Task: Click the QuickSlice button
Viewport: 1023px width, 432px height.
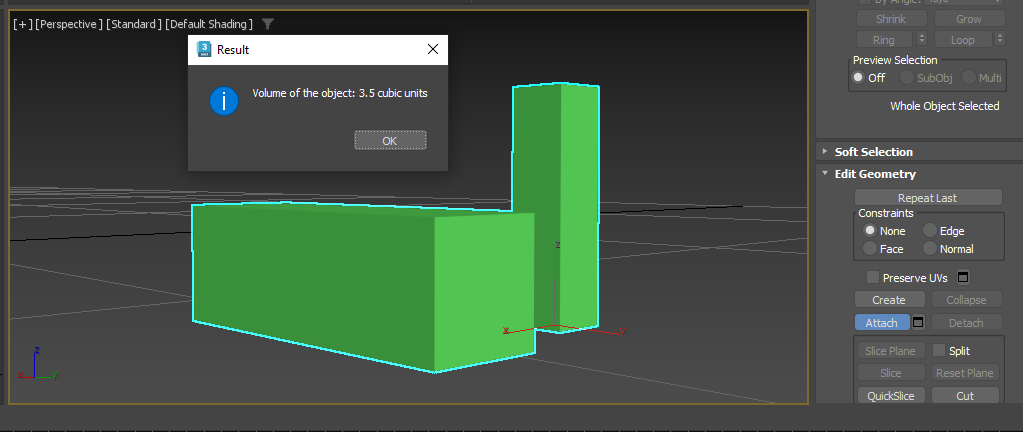Action: pos(890,395)
